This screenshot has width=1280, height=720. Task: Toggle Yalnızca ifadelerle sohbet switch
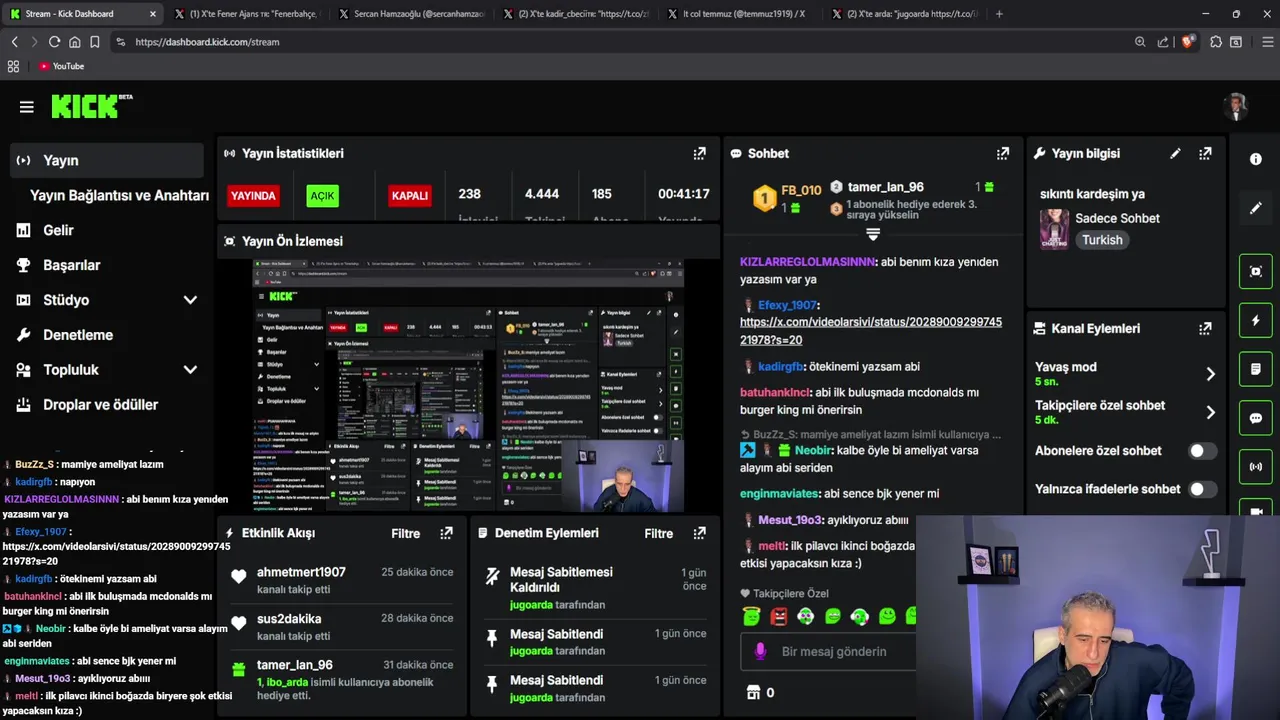coord(1203,489)
